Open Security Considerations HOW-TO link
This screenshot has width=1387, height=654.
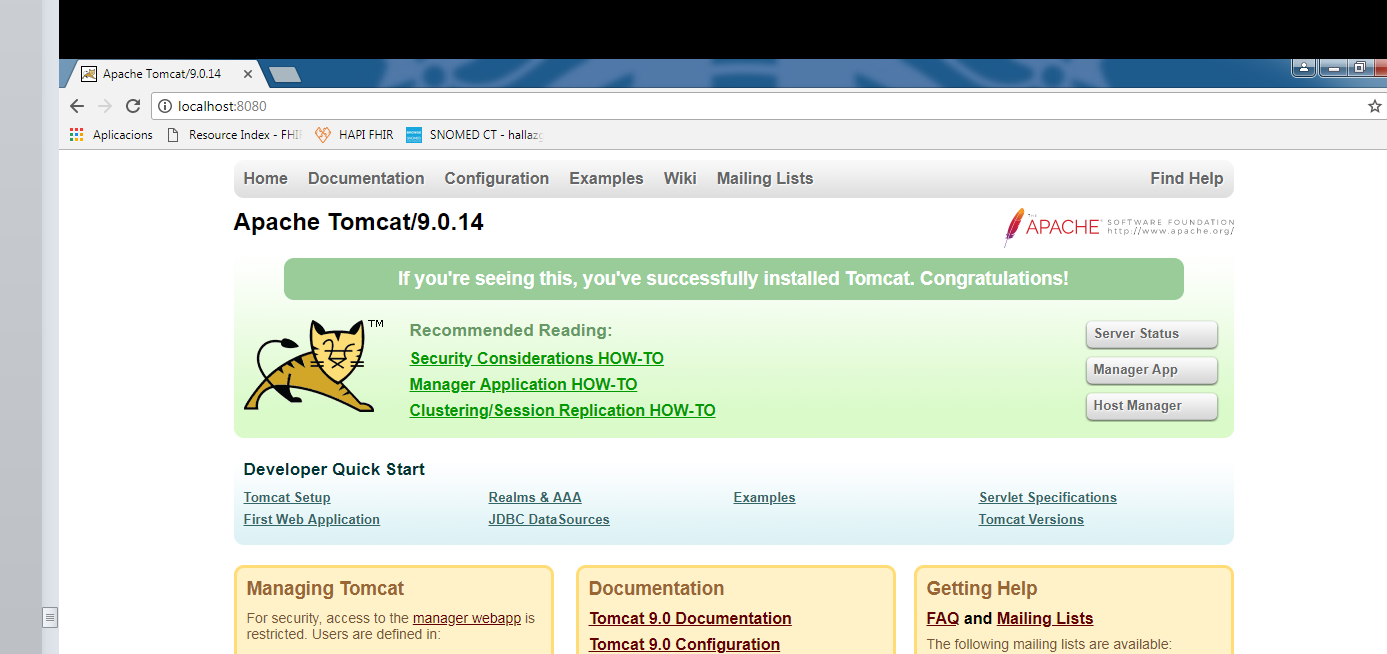click(x=536, y=359)
